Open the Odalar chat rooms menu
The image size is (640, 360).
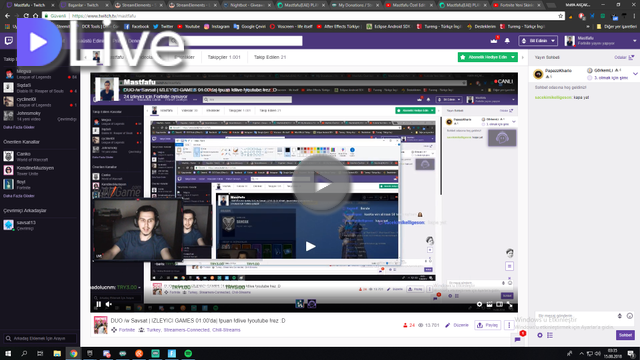point(624,58)
